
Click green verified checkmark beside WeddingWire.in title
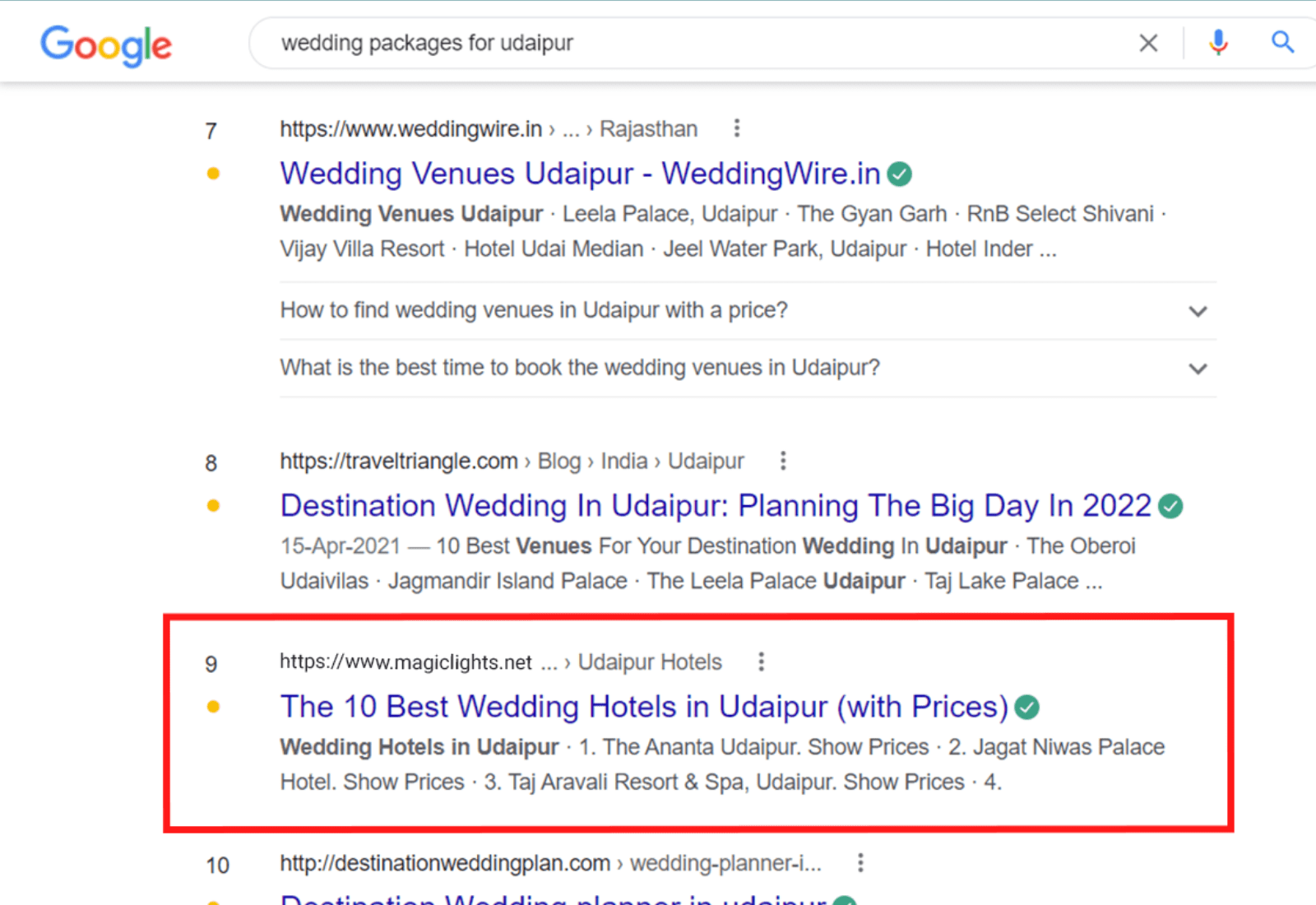(x=900, y=174)
